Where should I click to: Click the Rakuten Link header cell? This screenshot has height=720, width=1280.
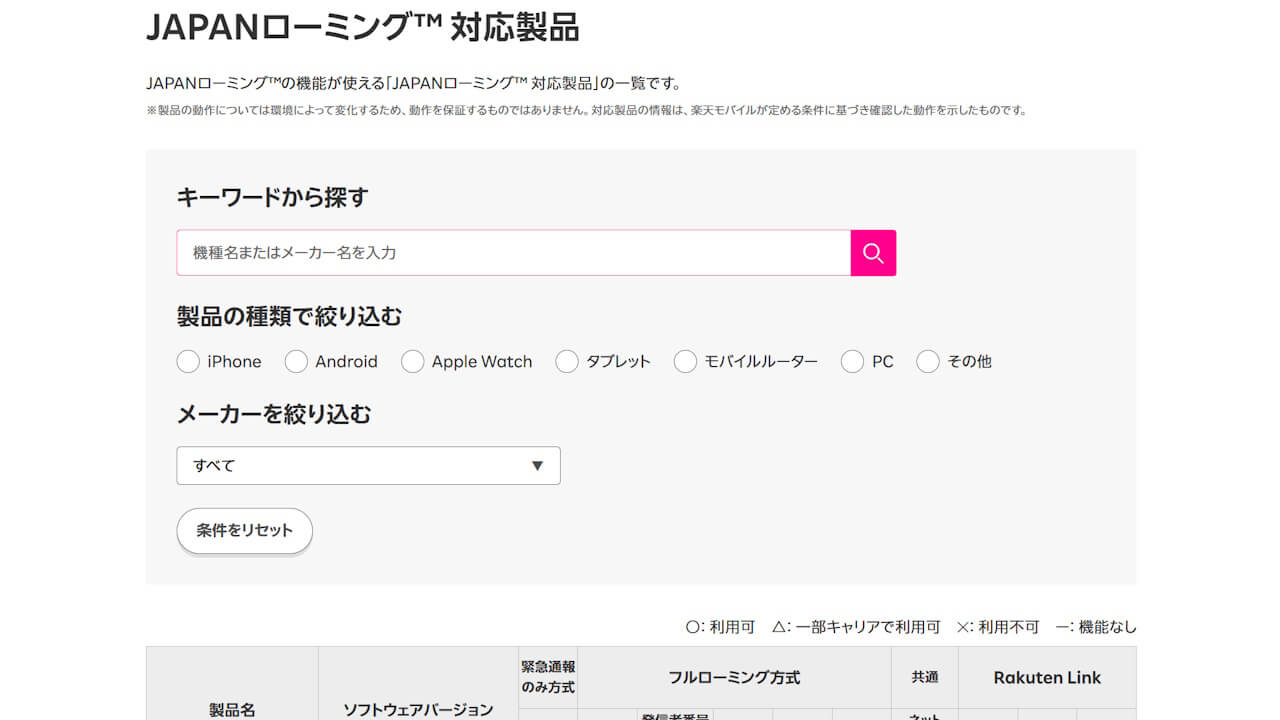1047,678
